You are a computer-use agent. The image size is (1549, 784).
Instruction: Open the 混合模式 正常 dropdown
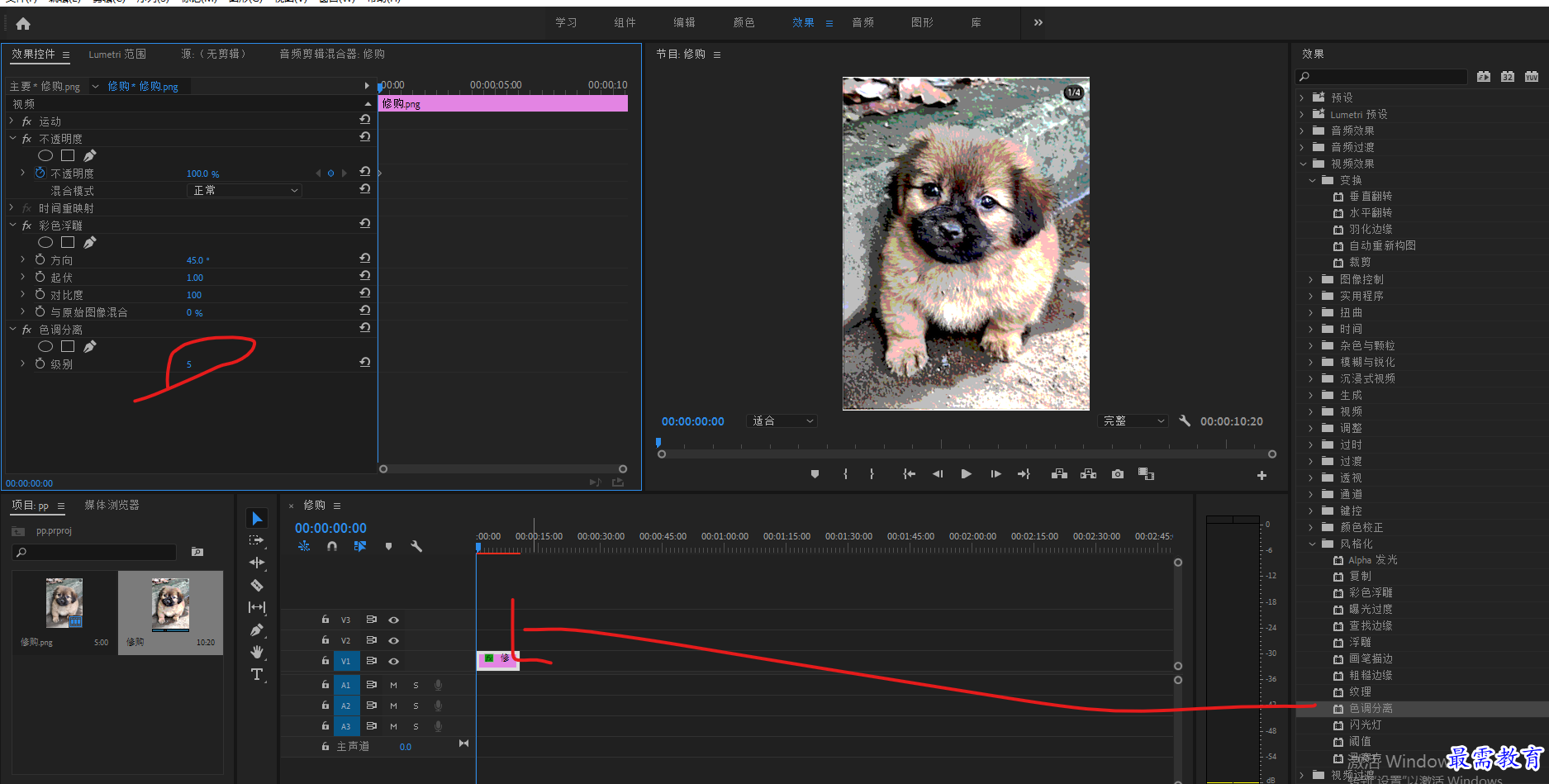tap(245, 190)
